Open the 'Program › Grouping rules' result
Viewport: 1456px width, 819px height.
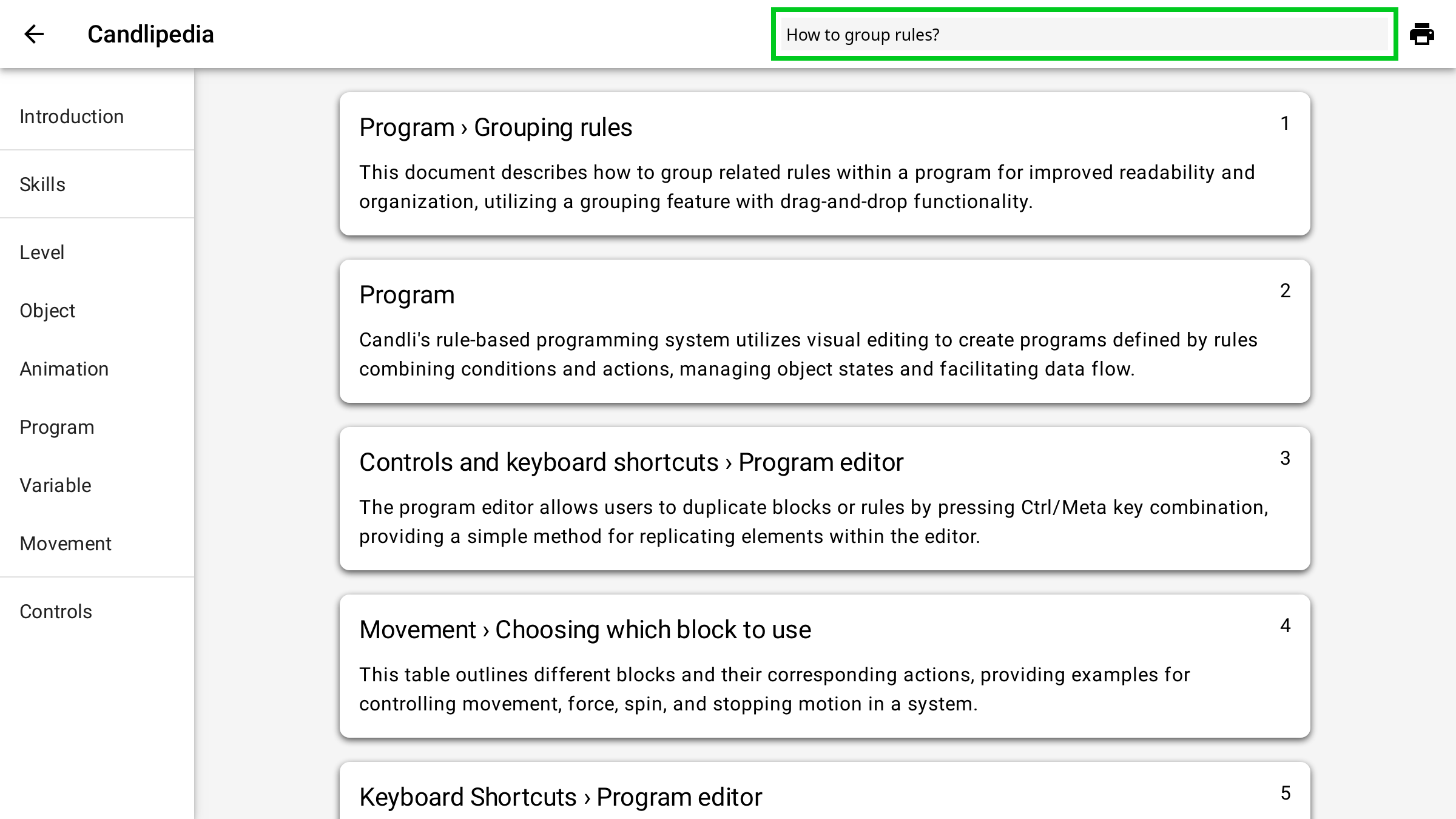point(496,127)
